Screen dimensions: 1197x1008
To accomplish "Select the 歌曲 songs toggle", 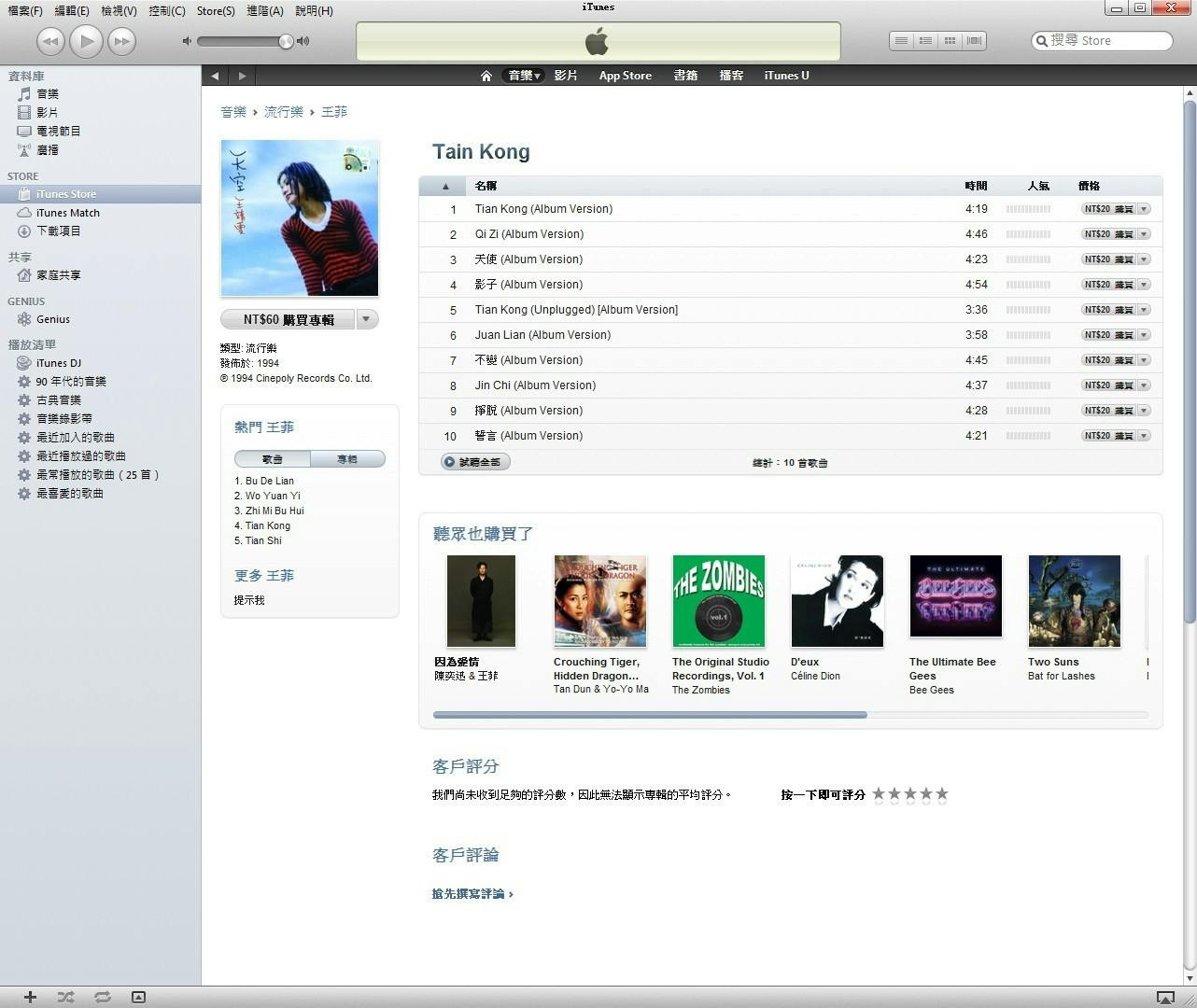I will point(272,459).
